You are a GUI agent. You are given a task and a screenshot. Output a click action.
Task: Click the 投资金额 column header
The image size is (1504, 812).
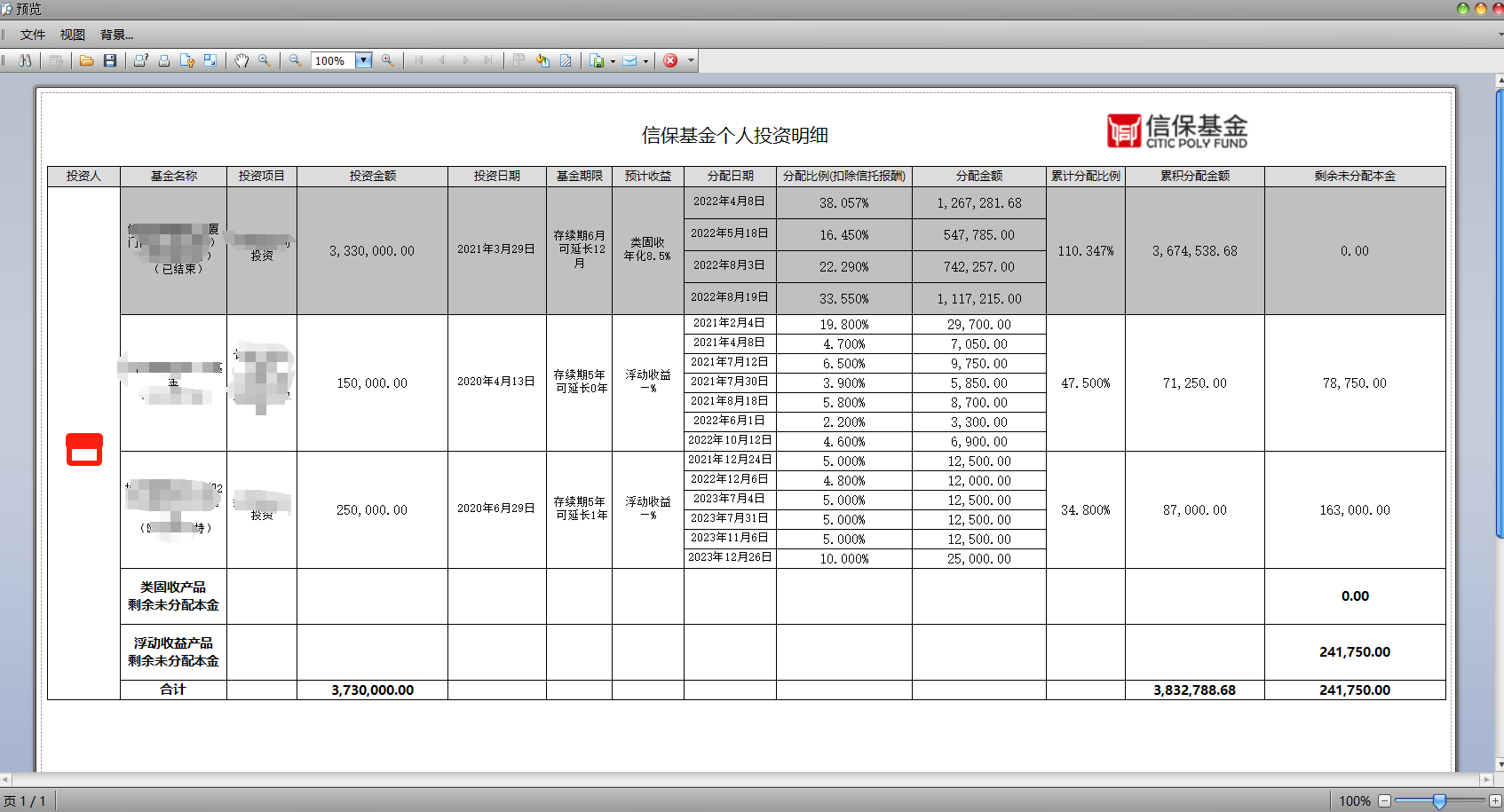(373, 176)
